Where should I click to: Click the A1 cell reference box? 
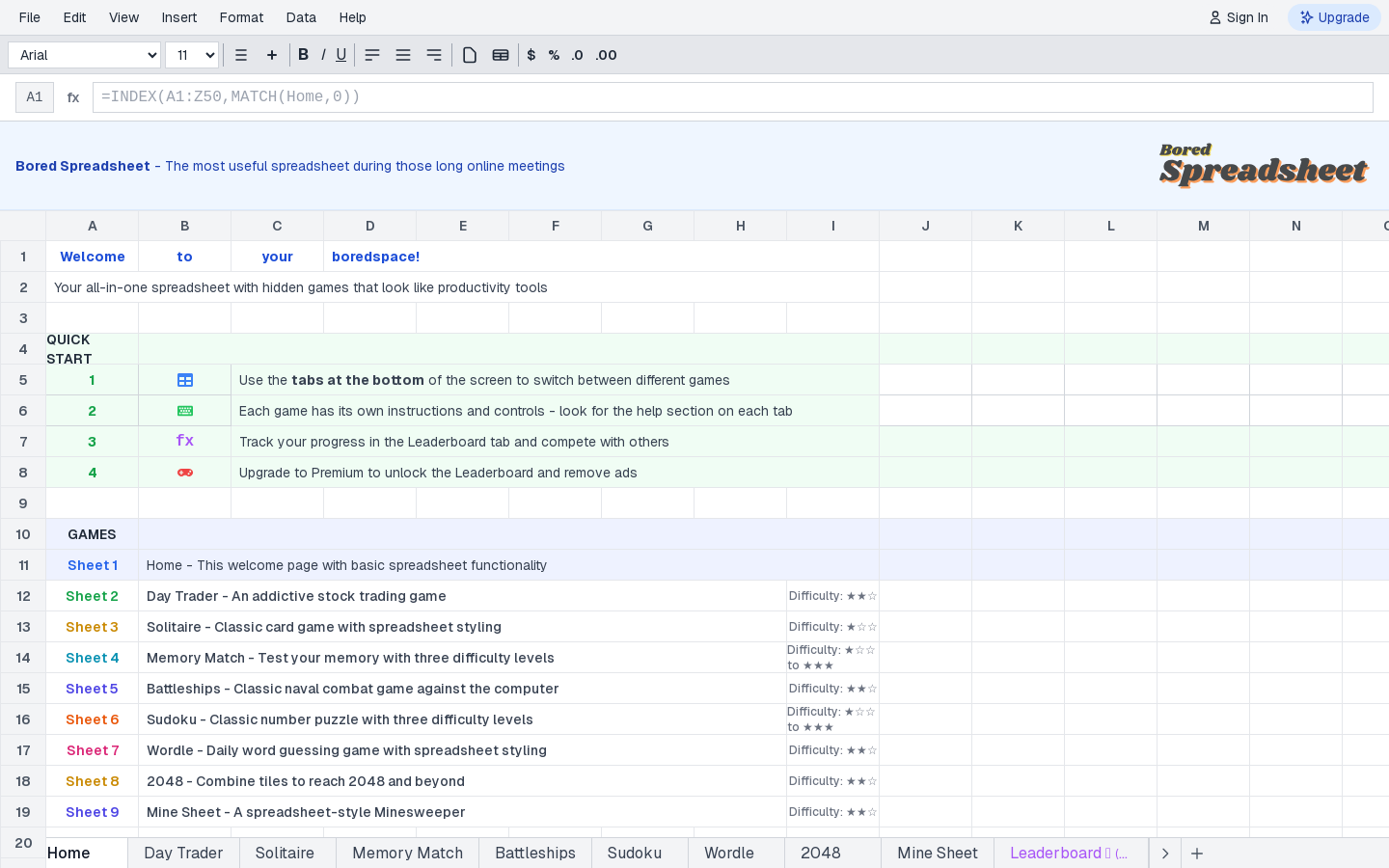coord(35,97)
